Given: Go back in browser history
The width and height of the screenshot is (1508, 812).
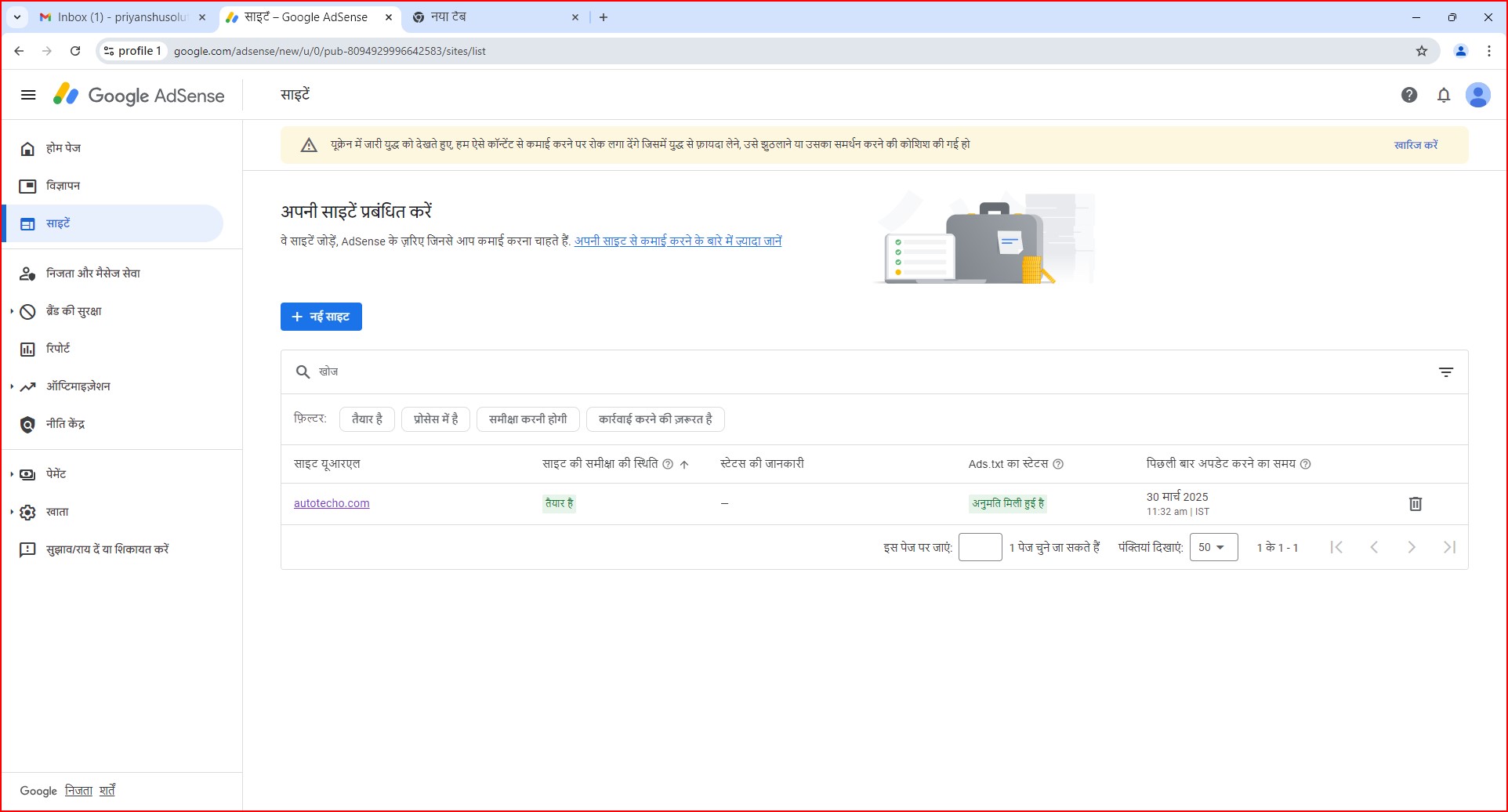Looking at the screenshot, I should click(x=19, y=51).
